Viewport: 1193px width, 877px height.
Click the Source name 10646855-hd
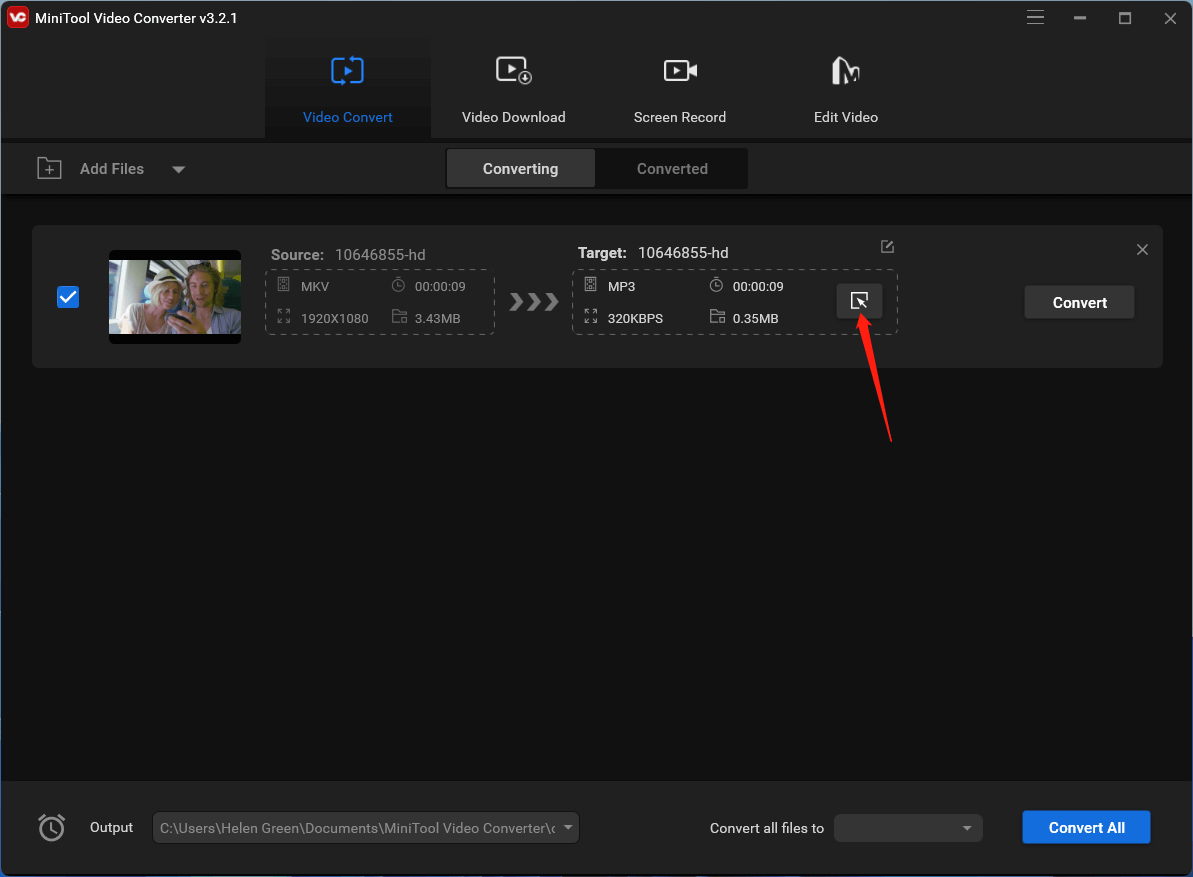[x=380, y=255]
